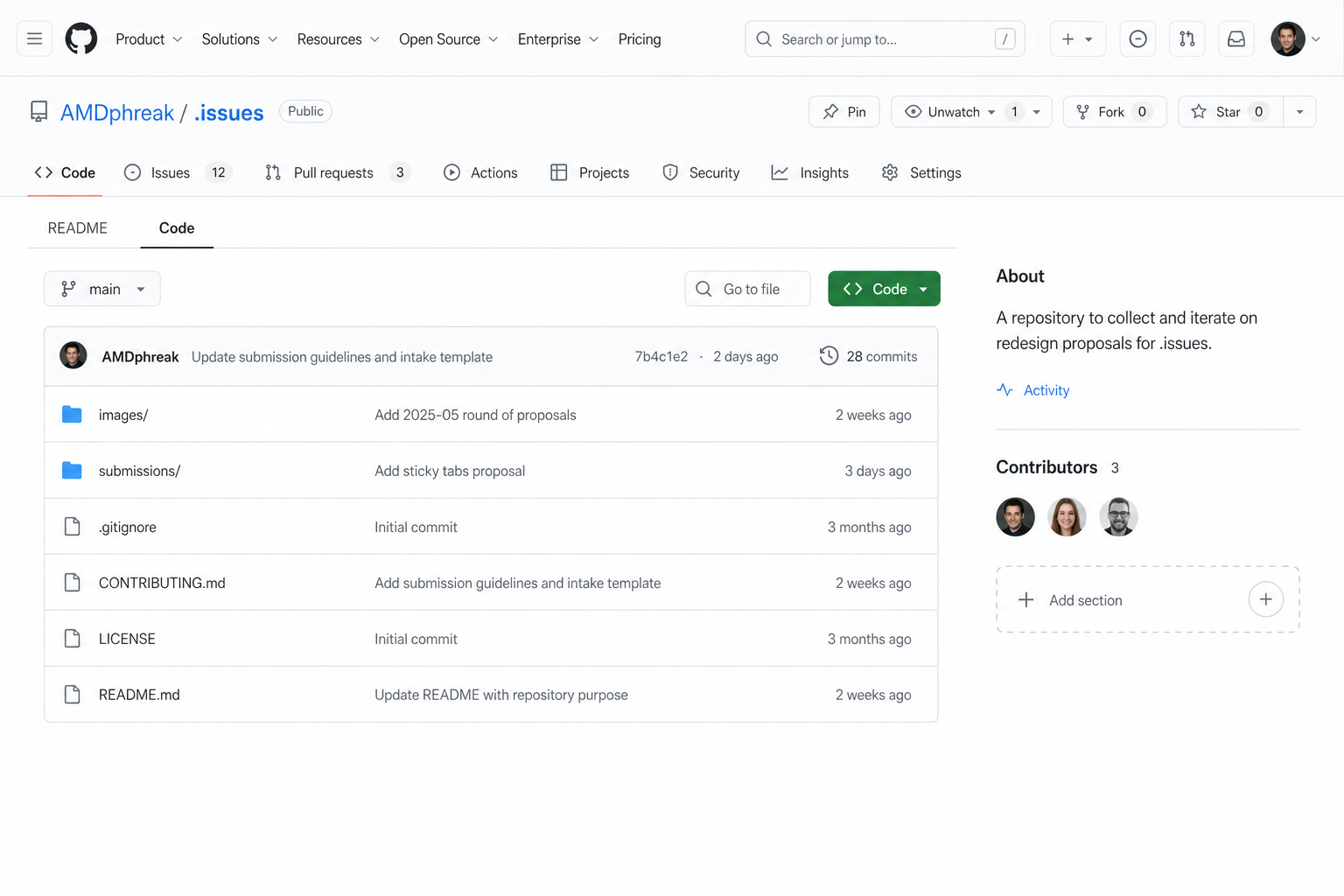Click the file icon for README.md
This screenshot has width=1344, height=896.
click(x=73, y=694)
